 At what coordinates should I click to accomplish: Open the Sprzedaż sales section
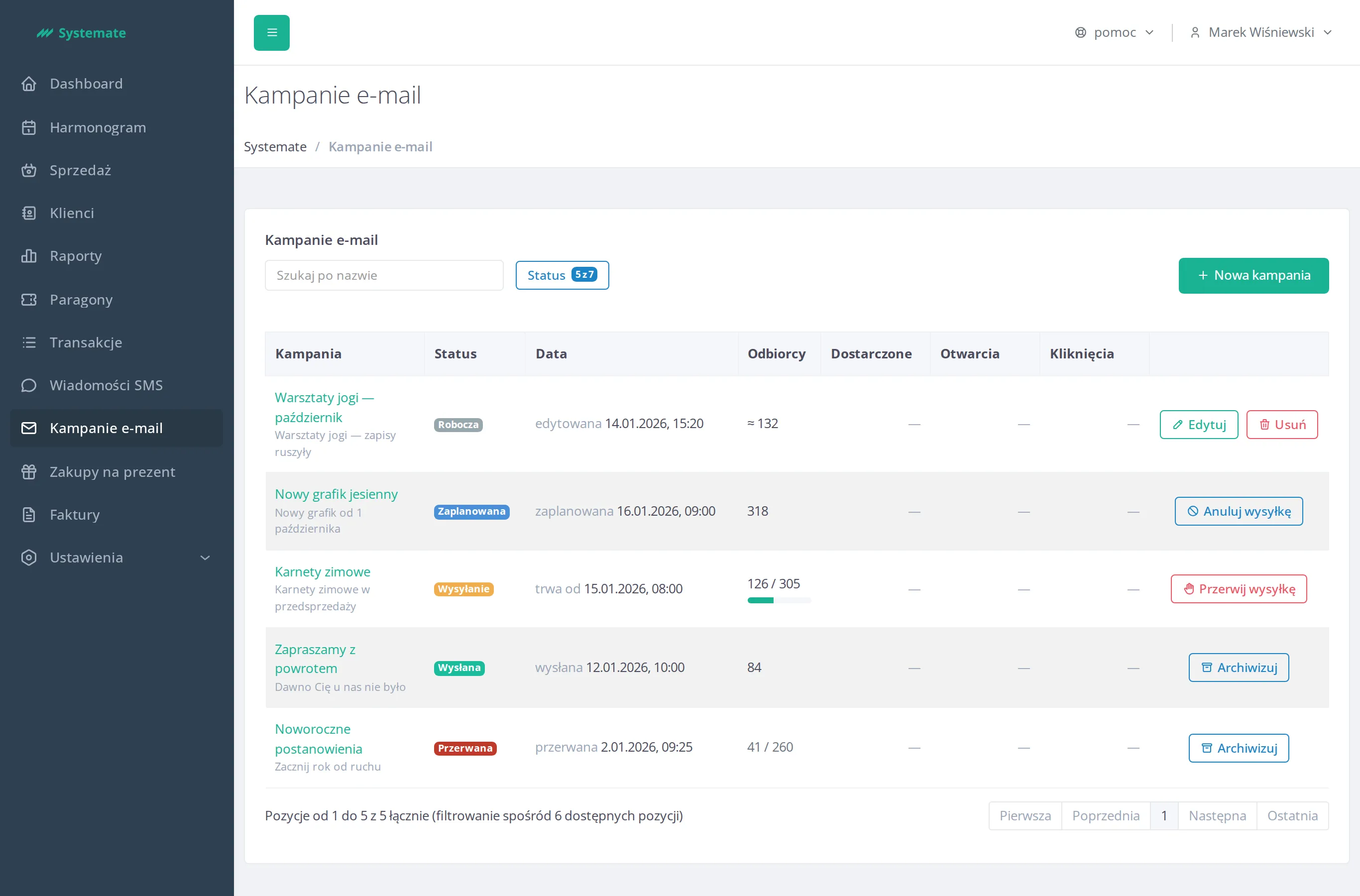[116, 170]
